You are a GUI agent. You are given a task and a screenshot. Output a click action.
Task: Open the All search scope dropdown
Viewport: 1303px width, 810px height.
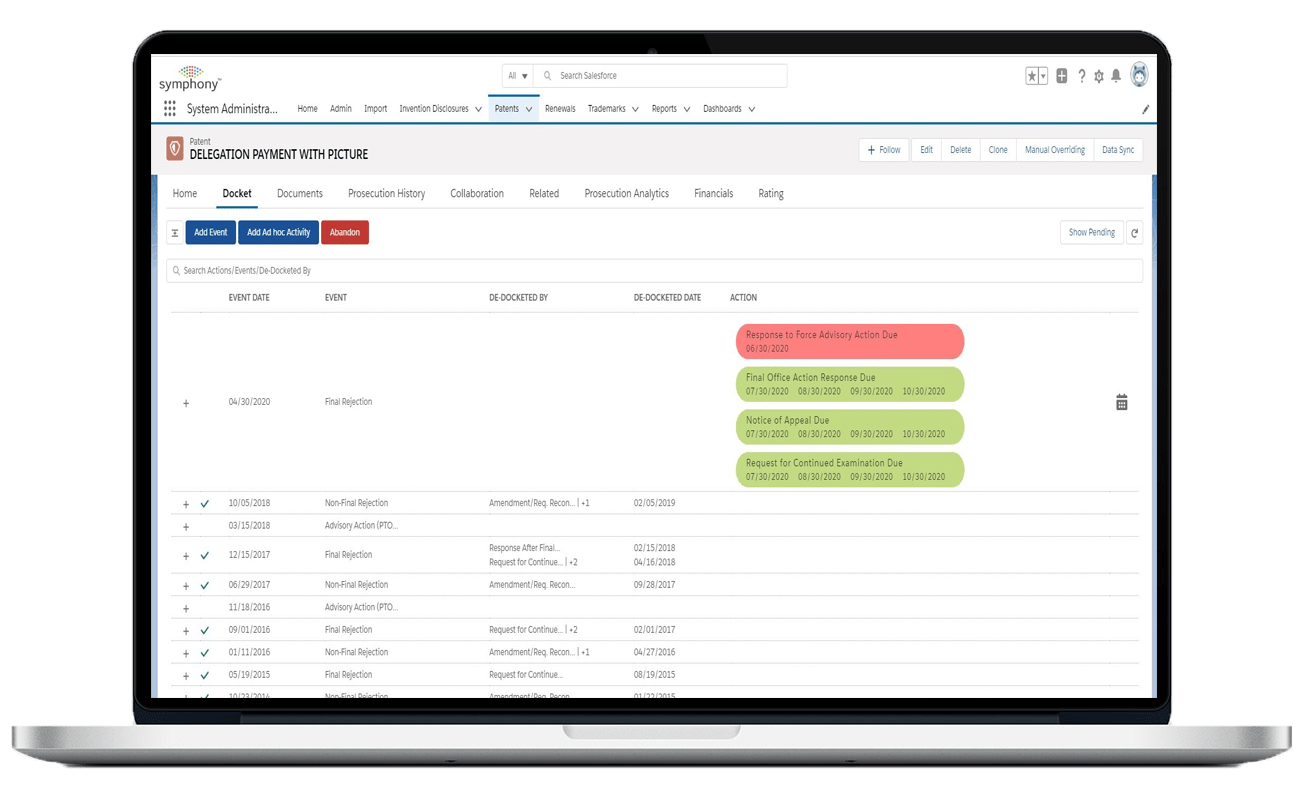coord(515,75)
